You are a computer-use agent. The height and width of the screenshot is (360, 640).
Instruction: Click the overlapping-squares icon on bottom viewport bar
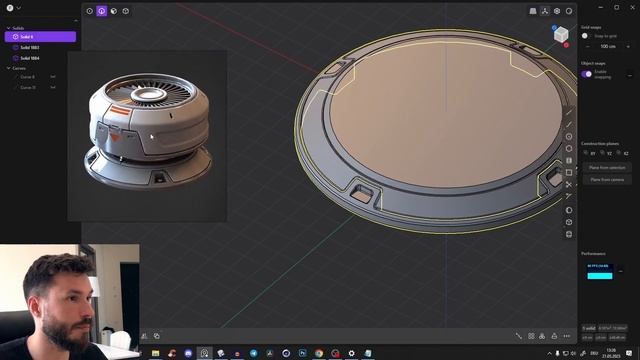pos(157,336)
